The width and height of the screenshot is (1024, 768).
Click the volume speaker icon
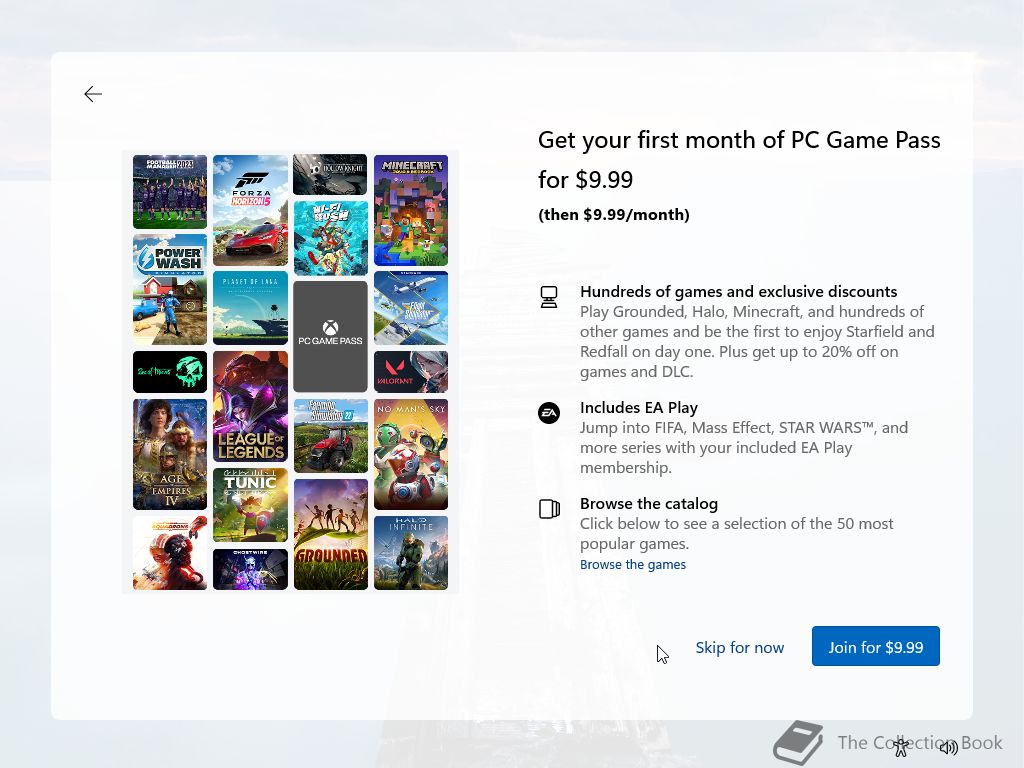(x=948, y=747)
